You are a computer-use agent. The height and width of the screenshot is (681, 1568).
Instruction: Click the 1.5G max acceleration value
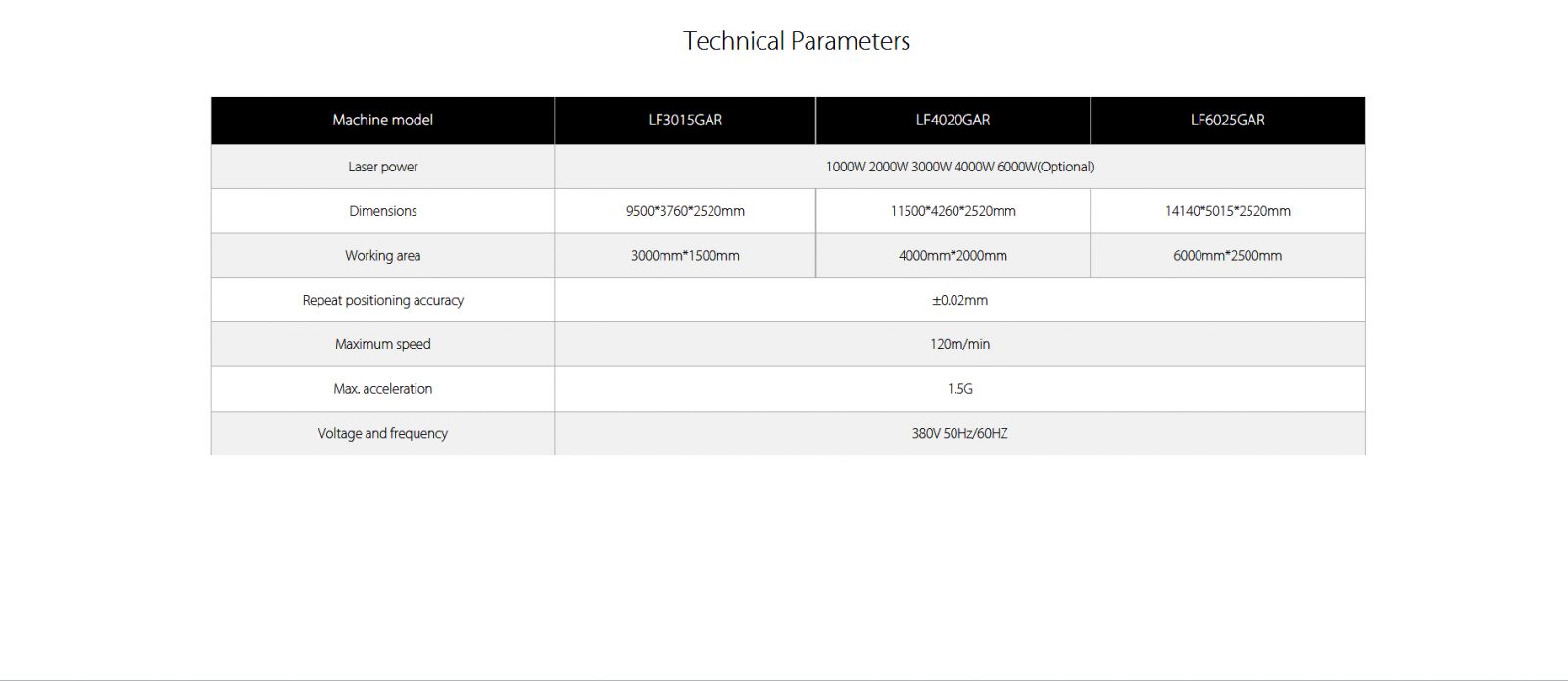pos(959,389)
